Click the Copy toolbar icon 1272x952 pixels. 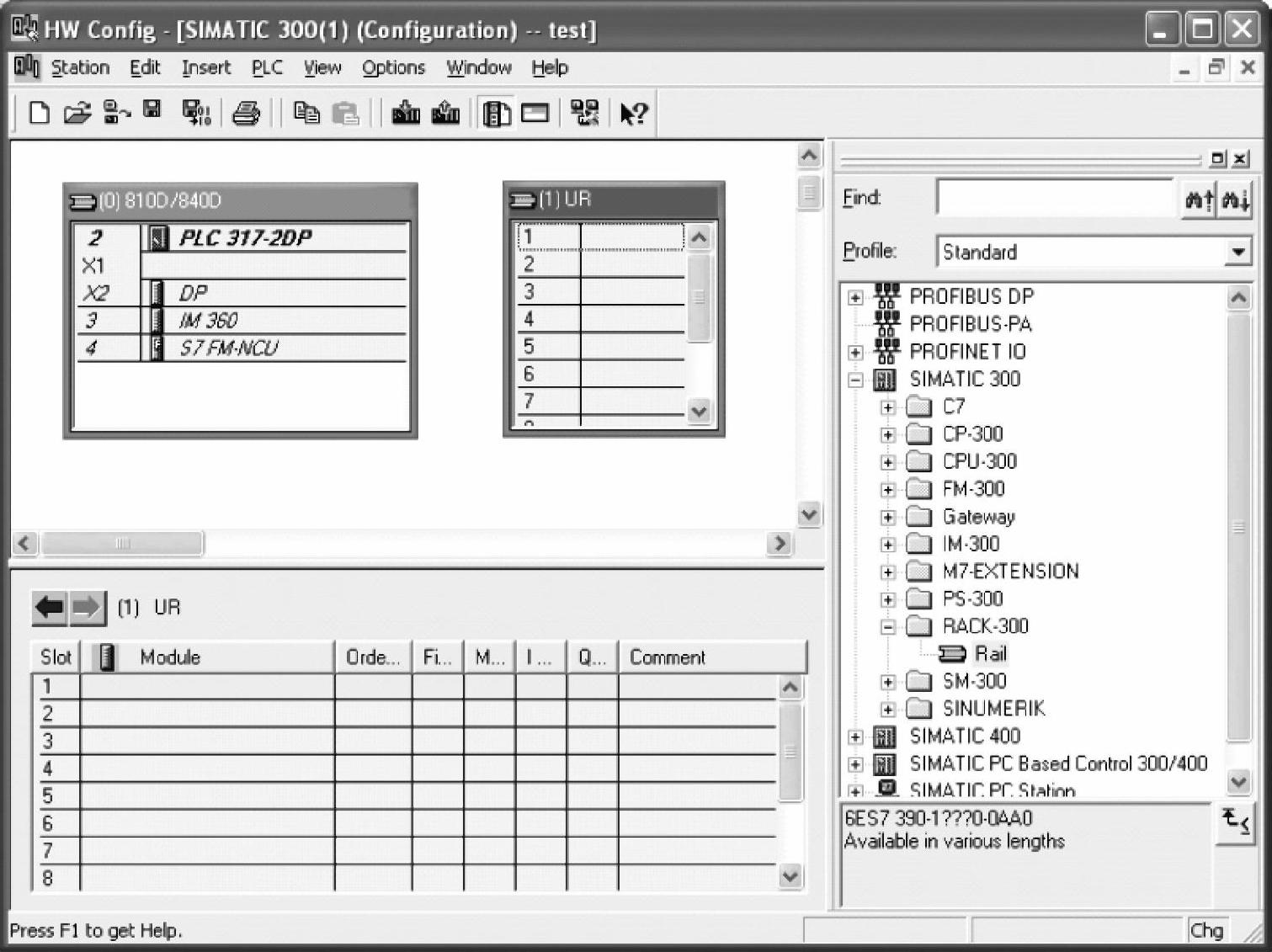point(306,112)
